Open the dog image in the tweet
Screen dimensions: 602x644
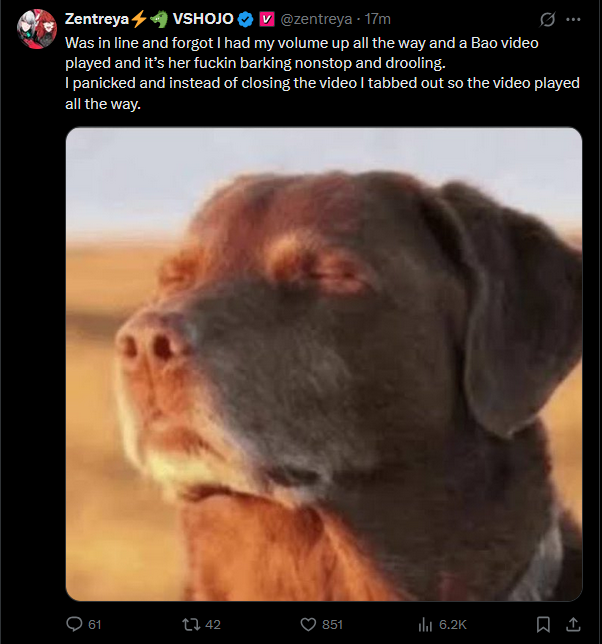(x=324, y=364)
